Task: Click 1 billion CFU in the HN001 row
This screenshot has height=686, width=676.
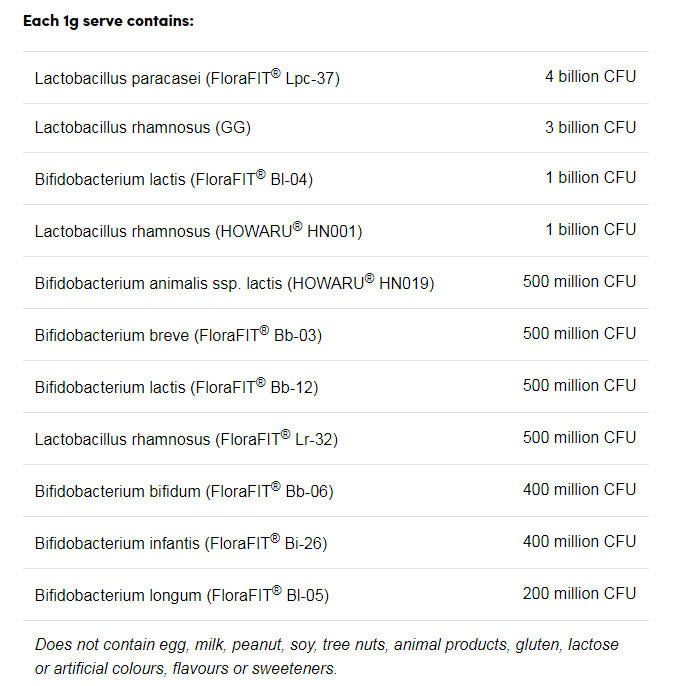Action: pyautogui.click(x=590, y=229)
